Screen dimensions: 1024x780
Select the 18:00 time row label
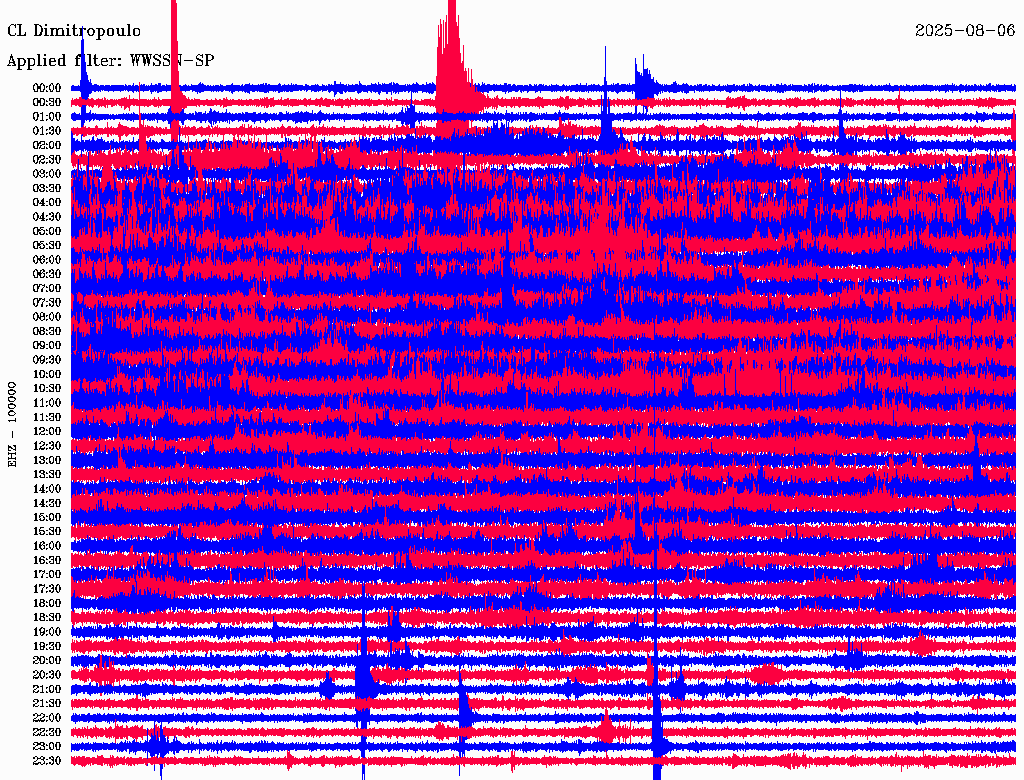pos(47,603)
